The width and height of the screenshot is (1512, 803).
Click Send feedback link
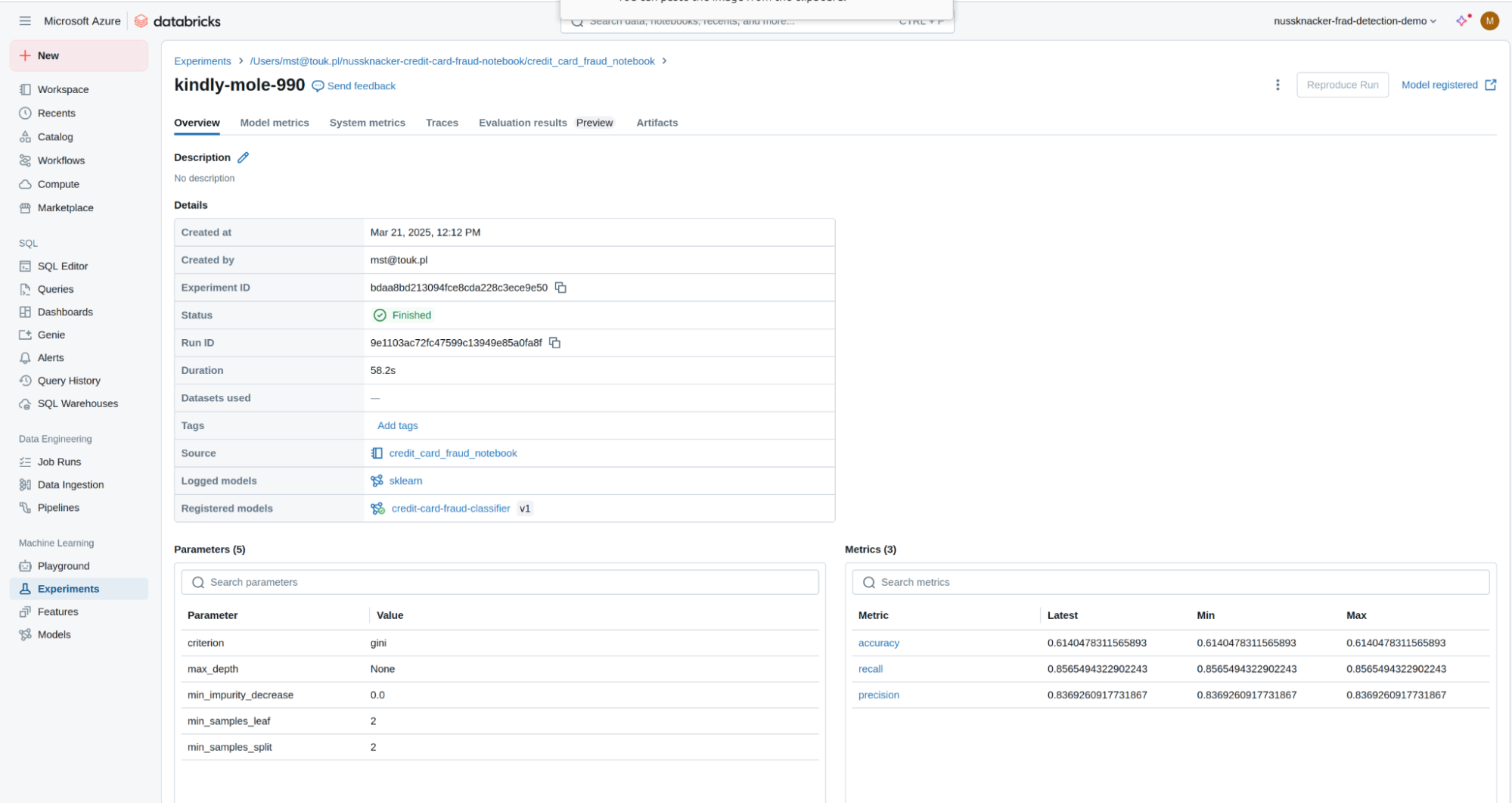pos(354,86)
